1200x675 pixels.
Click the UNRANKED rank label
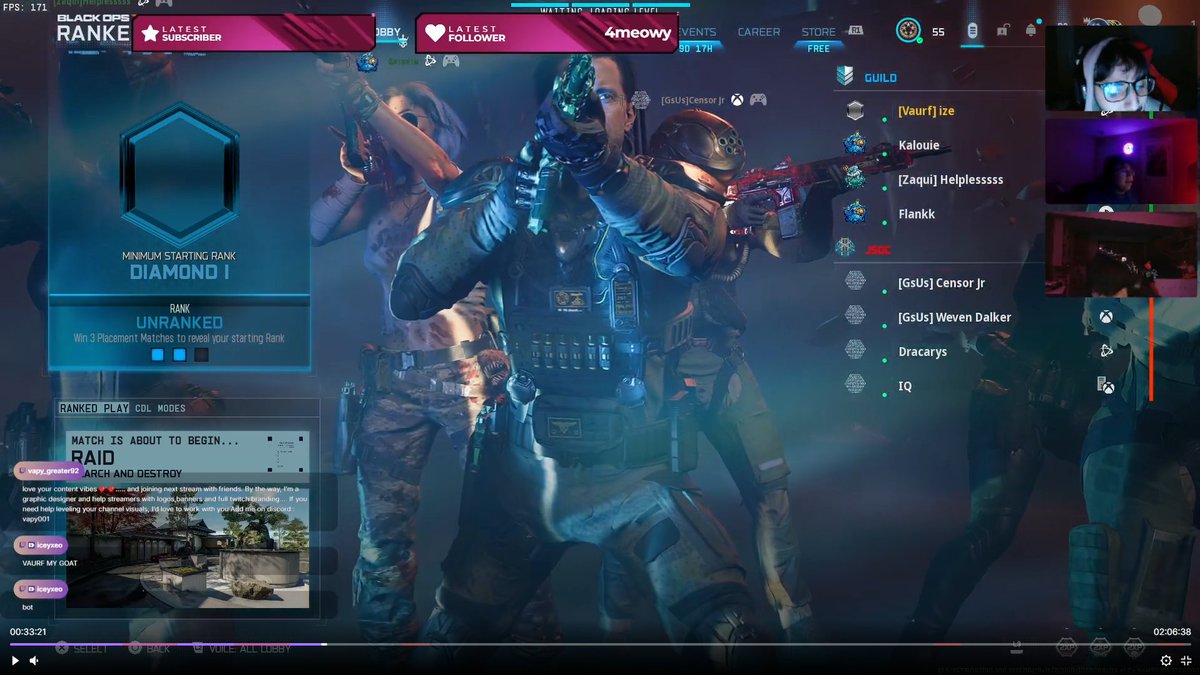pyautogui.click(x=179, y=323)
